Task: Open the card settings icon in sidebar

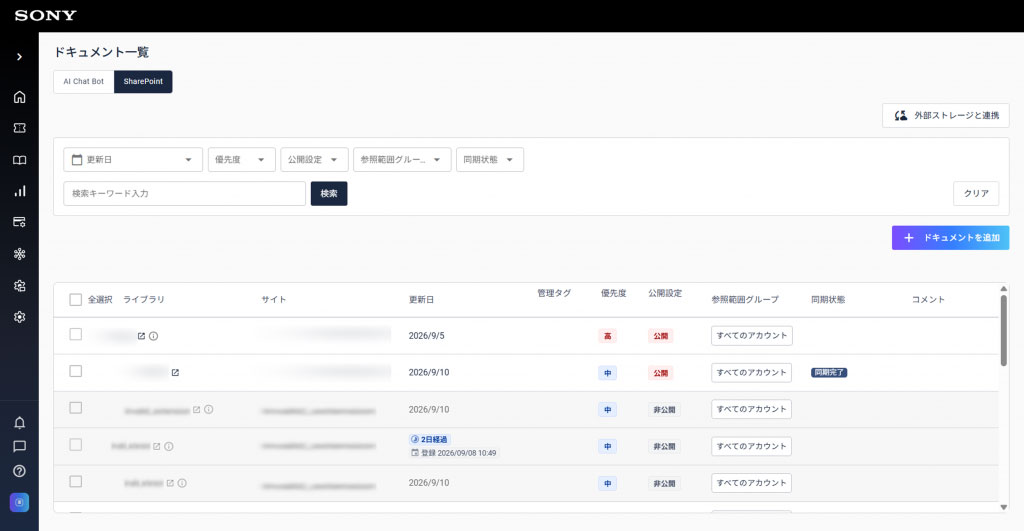Action: pos(20,222)
